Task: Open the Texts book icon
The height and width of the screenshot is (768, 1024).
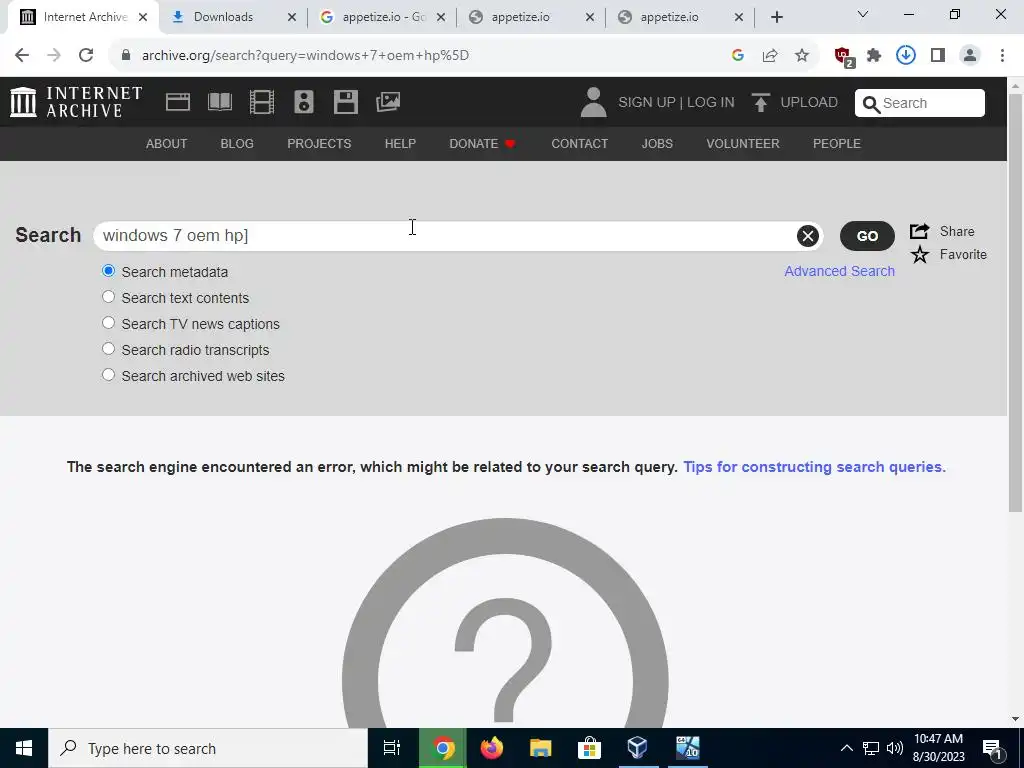Action: coord(219,102)
